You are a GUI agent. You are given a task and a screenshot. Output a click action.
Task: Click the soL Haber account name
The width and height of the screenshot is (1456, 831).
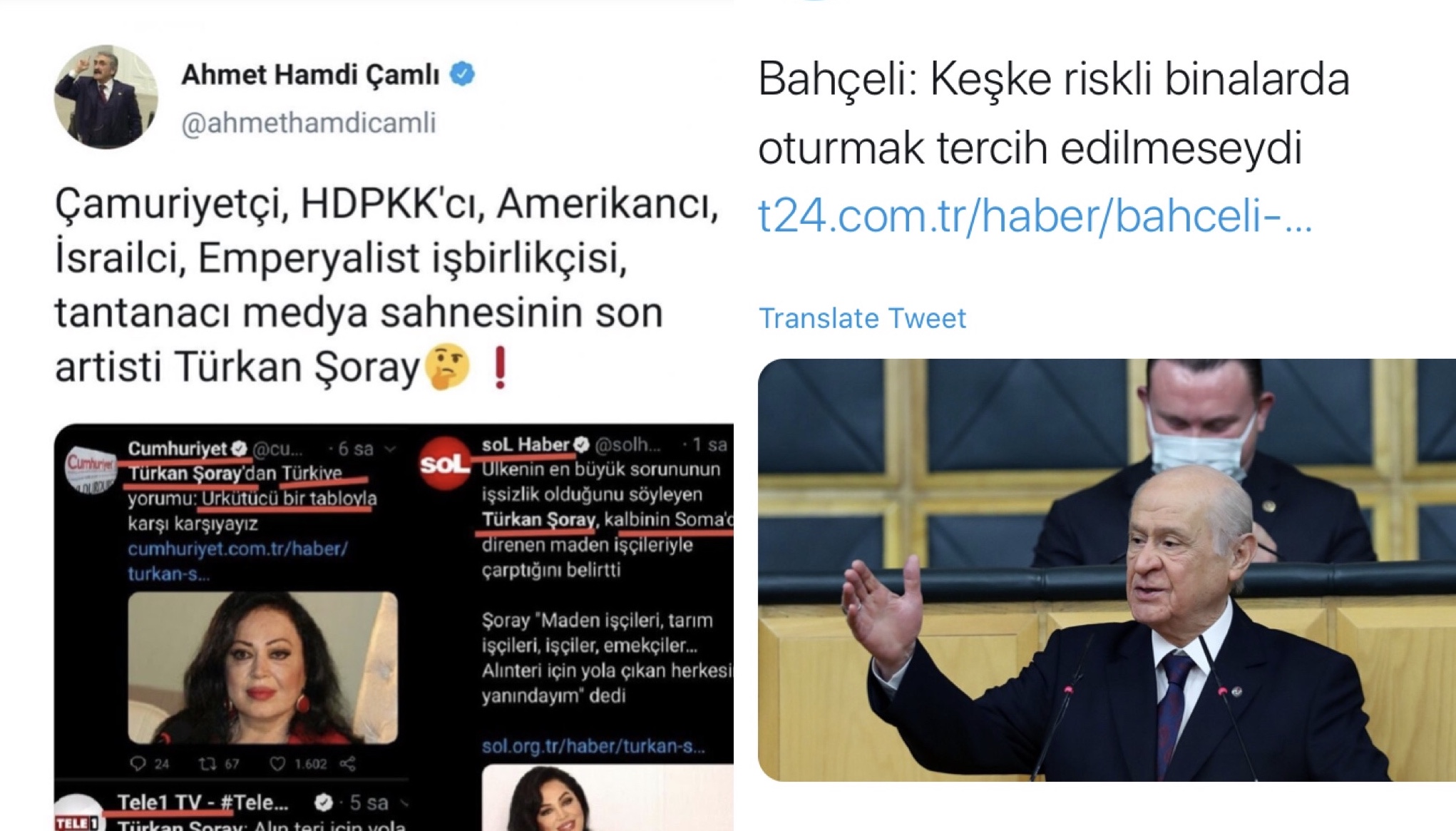(x=526, y=444)
